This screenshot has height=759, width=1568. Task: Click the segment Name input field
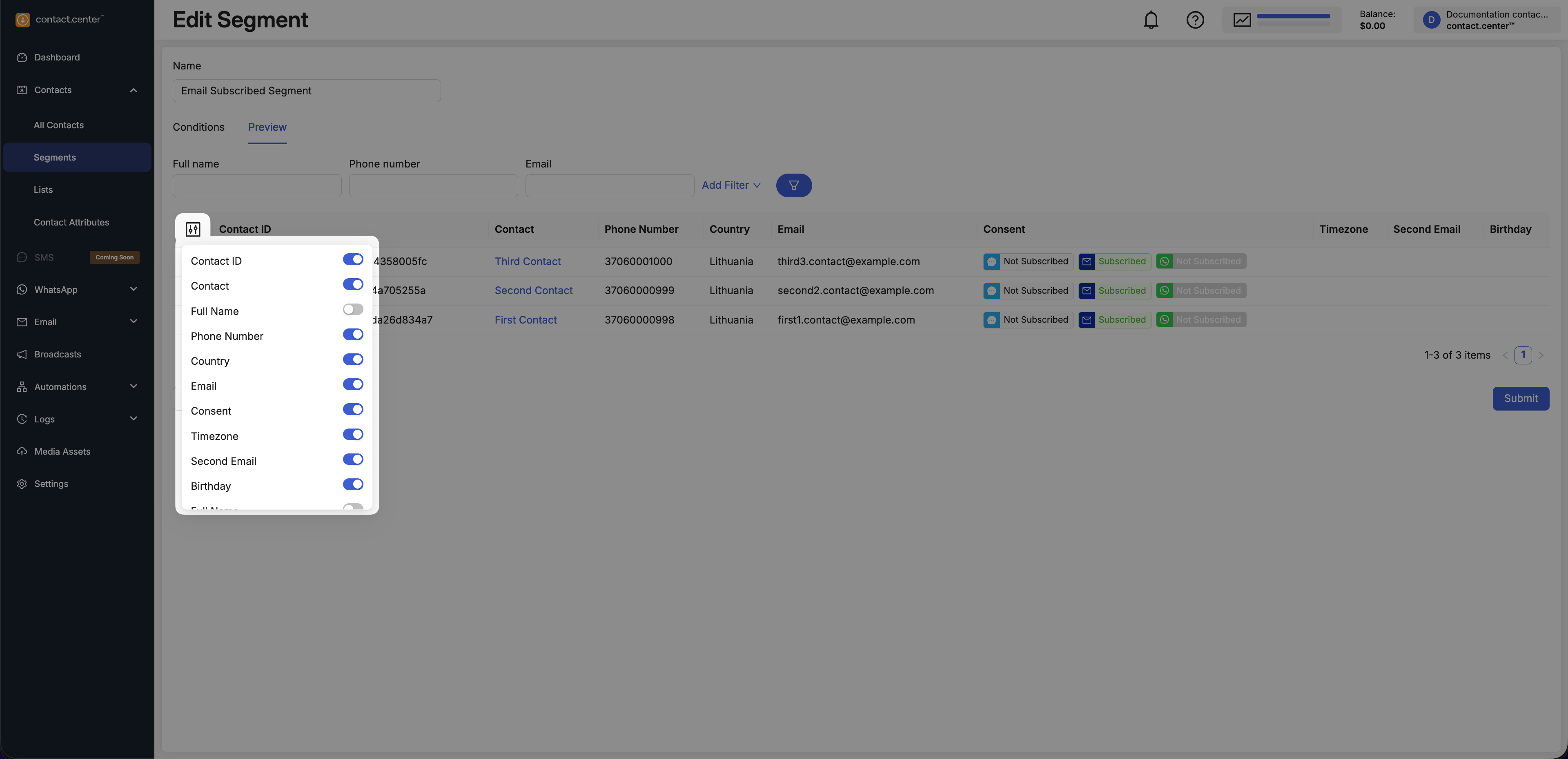306,91
